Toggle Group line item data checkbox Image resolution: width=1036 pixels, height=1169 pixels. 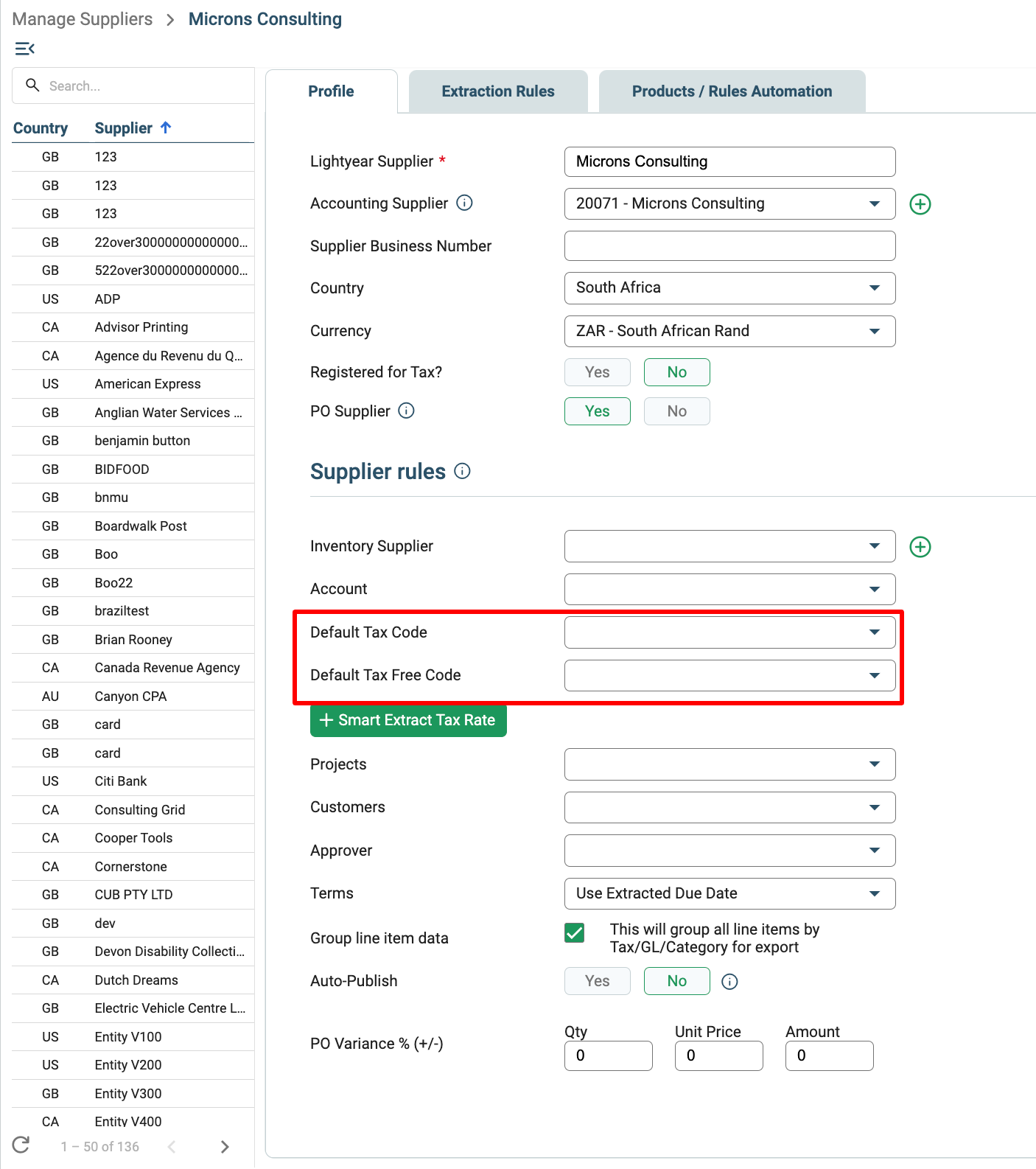click(575, 933)
